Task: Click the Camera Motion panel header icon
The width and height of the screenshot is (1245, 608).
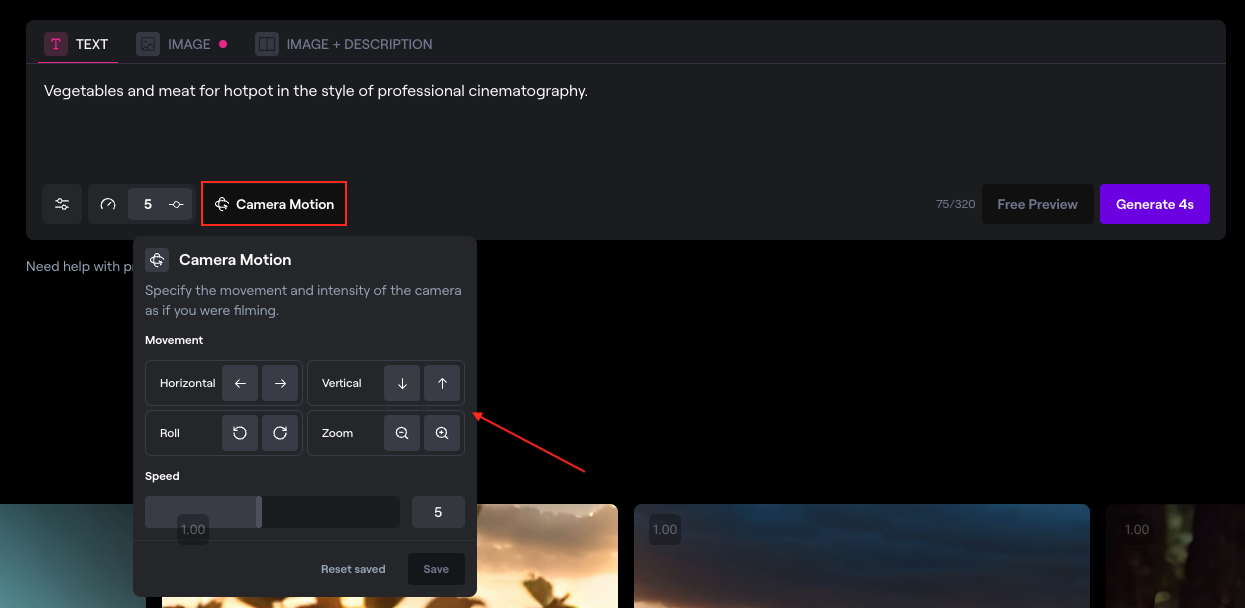Action: (x=157, y=260)
